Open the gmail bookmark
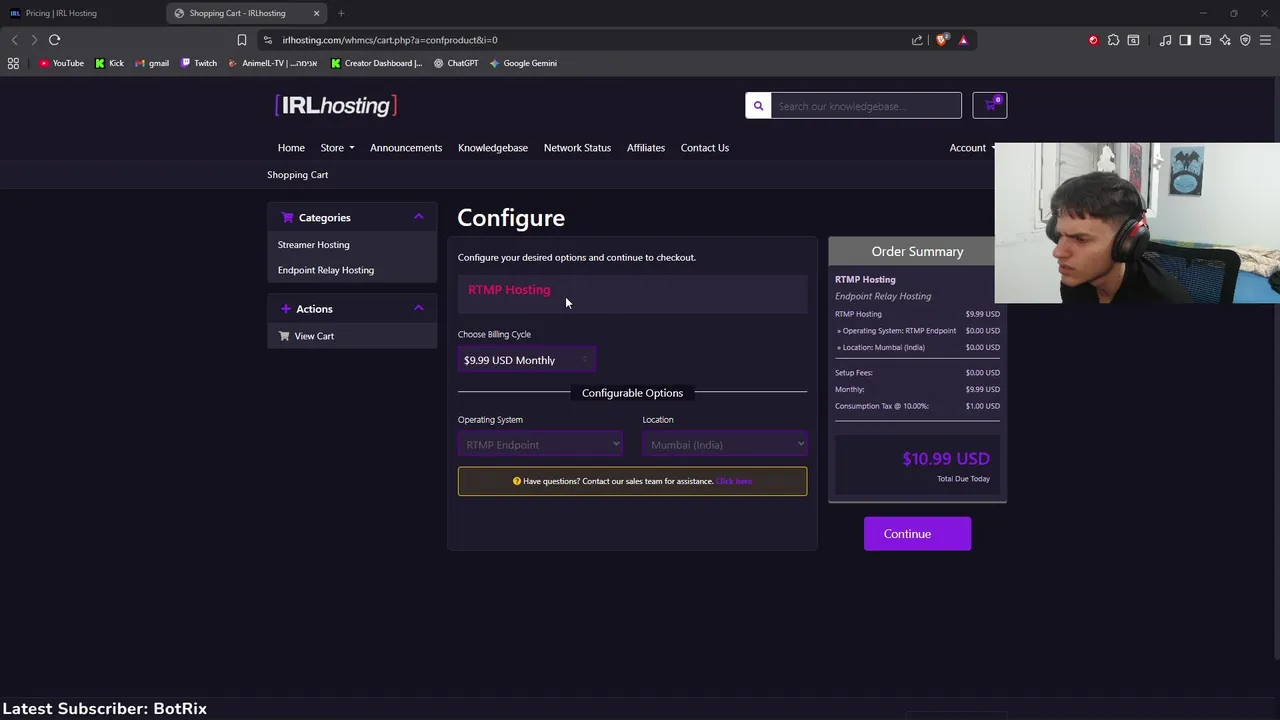 pos(152,63)
